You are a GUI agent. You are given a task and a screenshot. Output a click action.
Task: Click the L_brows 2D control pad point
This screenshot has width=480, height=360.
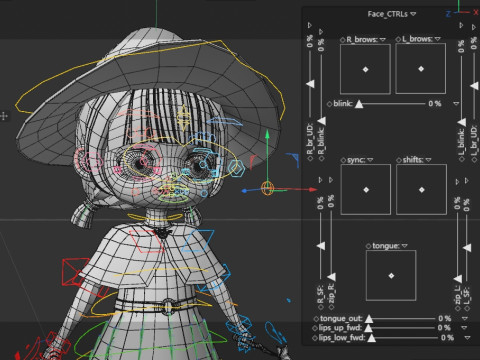tap(421, 69)
